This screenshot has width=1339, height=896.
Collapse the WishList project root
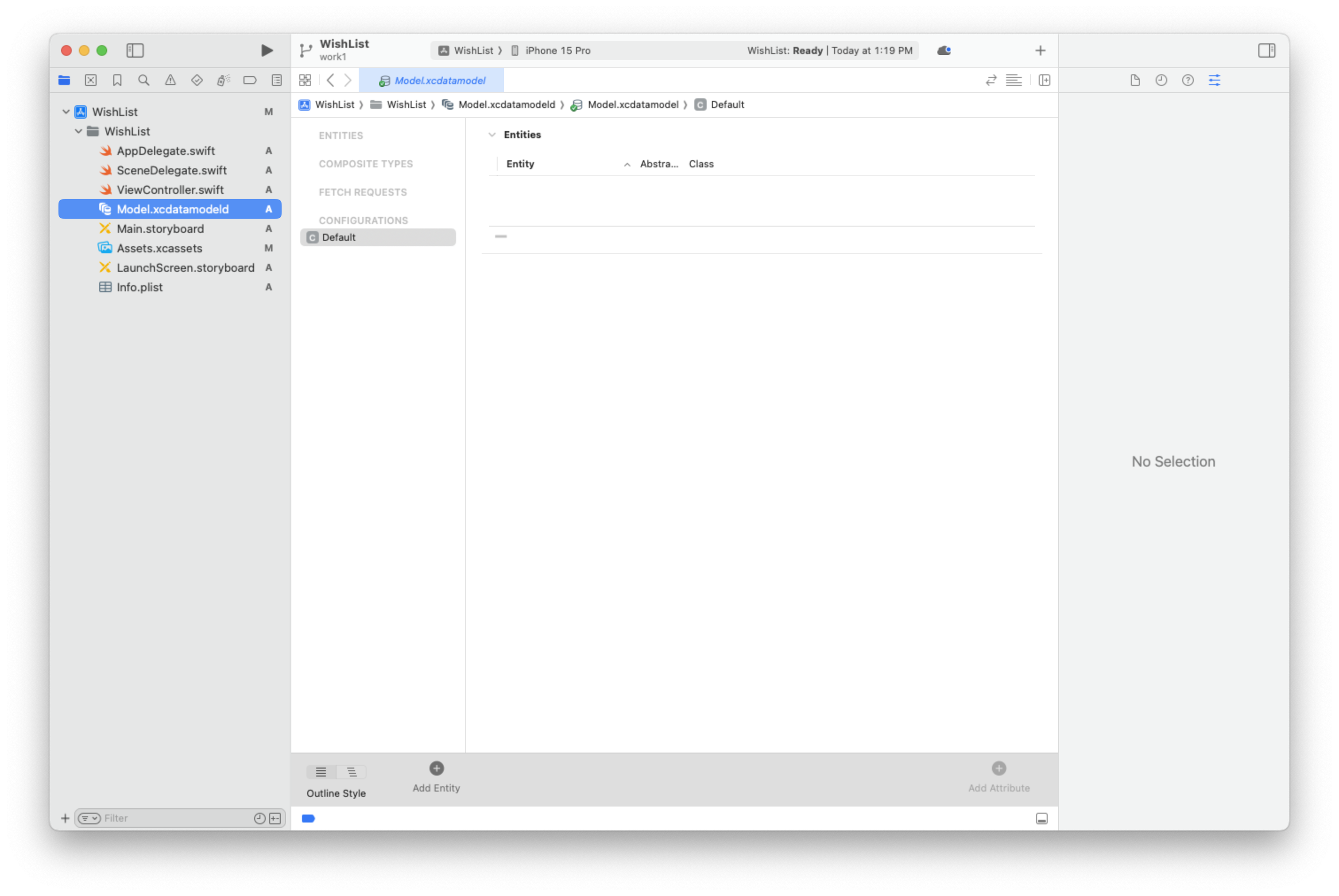[x=66, y=112]
